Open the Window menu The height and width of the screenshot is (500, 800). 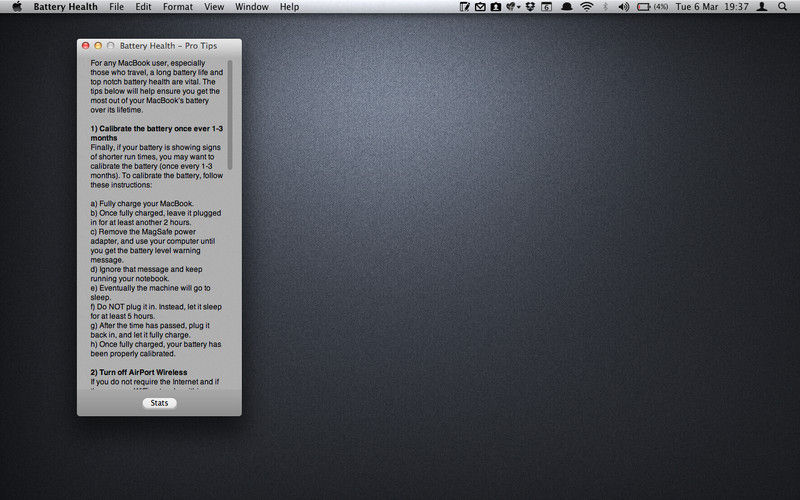[x=252, y=7]
